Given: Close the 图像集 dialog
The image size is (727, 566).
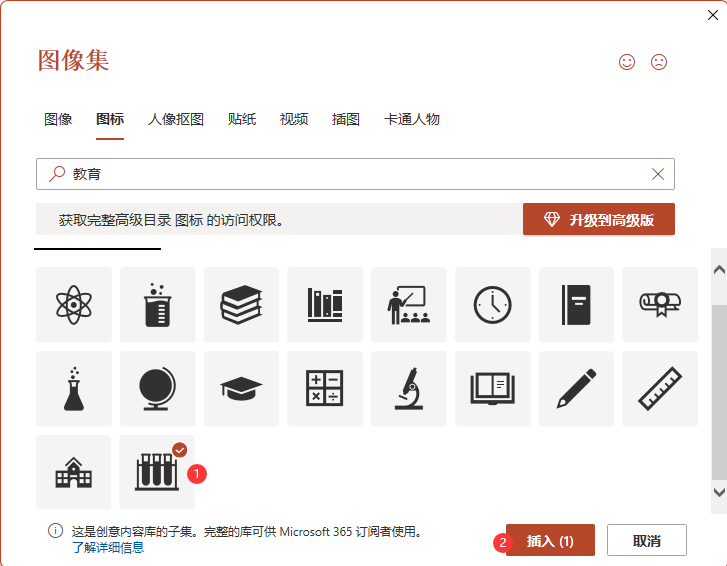Looking at the screenshot, I should (713, 15).
